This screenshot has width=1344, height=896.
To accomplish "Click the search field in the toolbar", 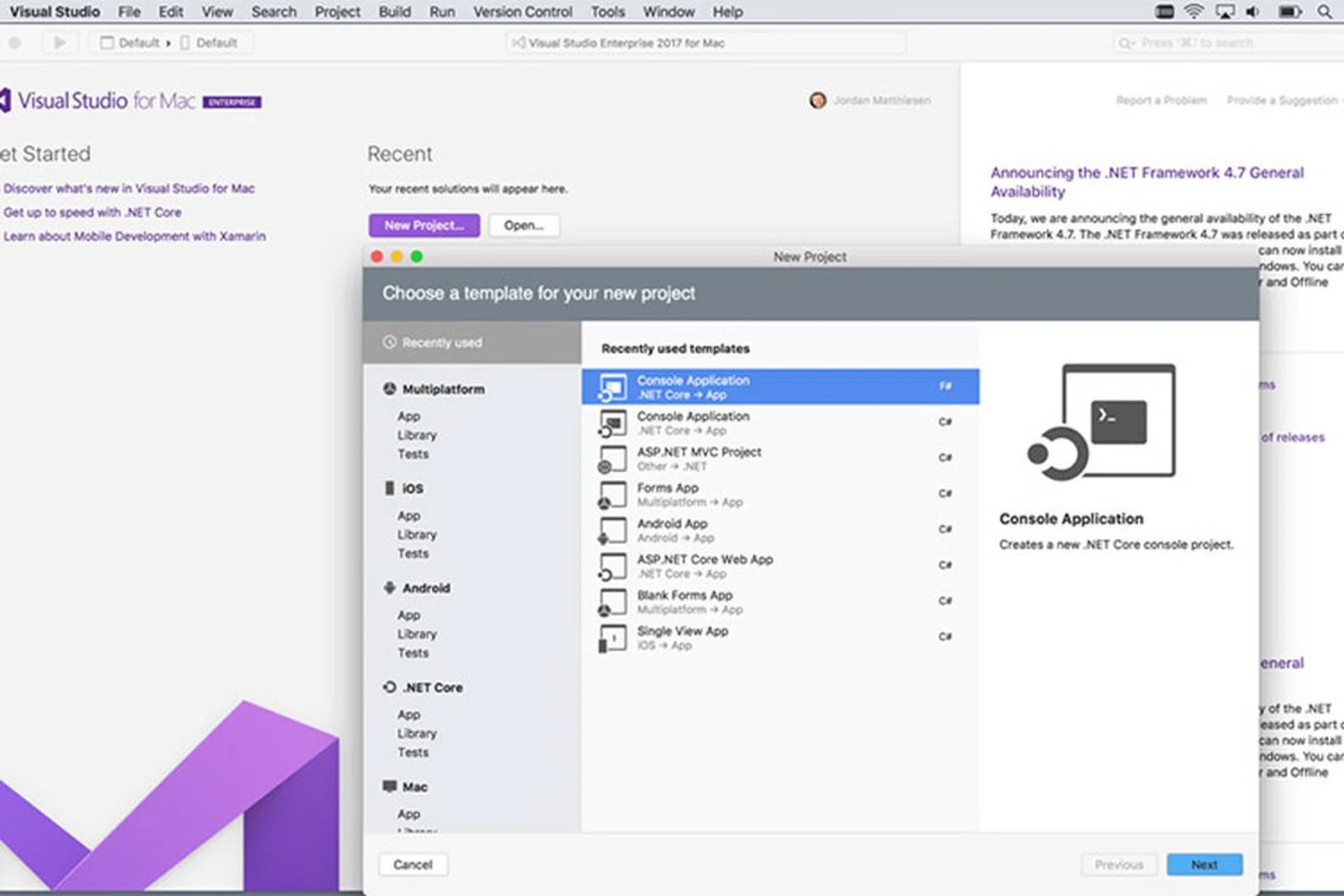I will click(x=1225, y=43).
